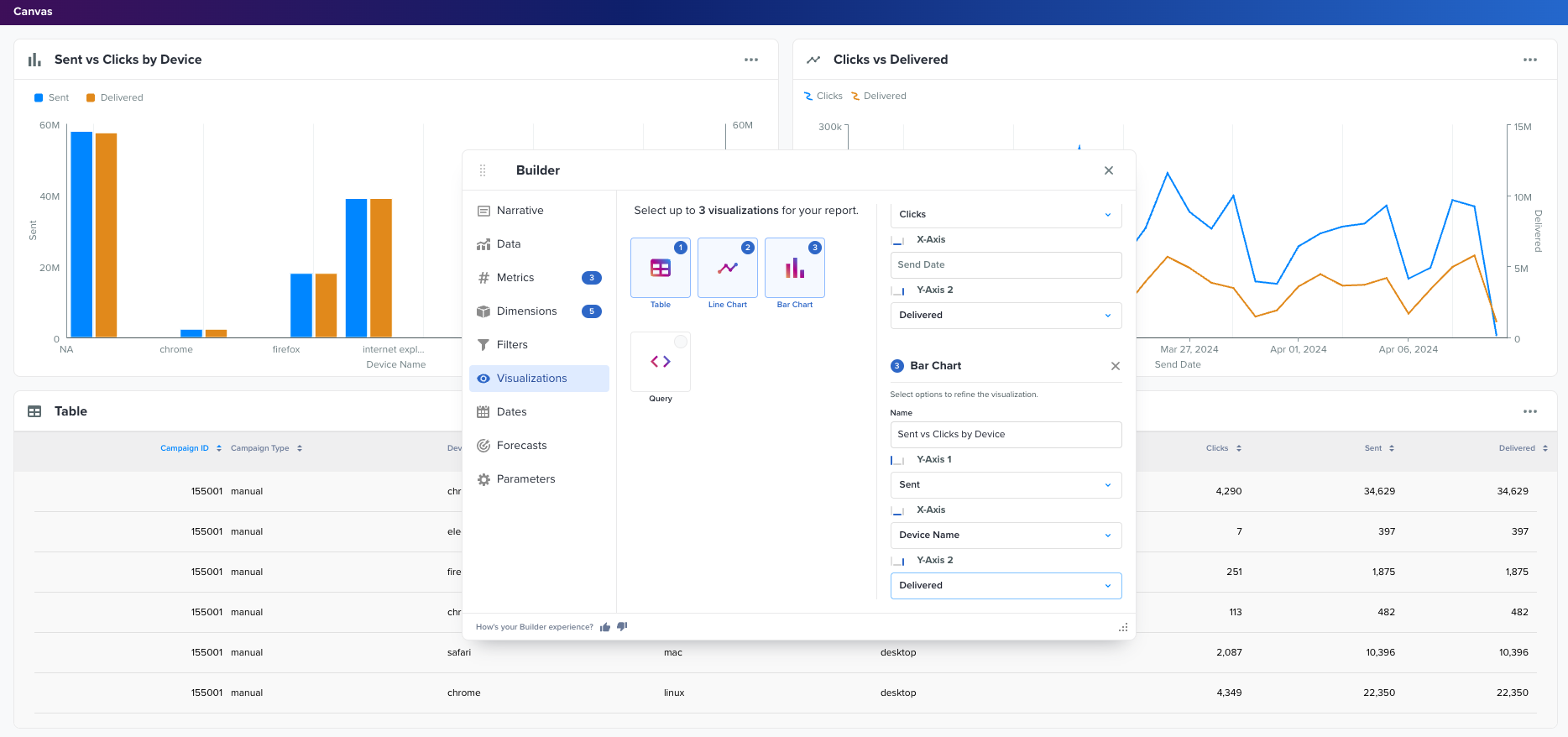Open the Table panel more options menu
This screenshot has height=737, width=1568.
tap(1529, 411)
